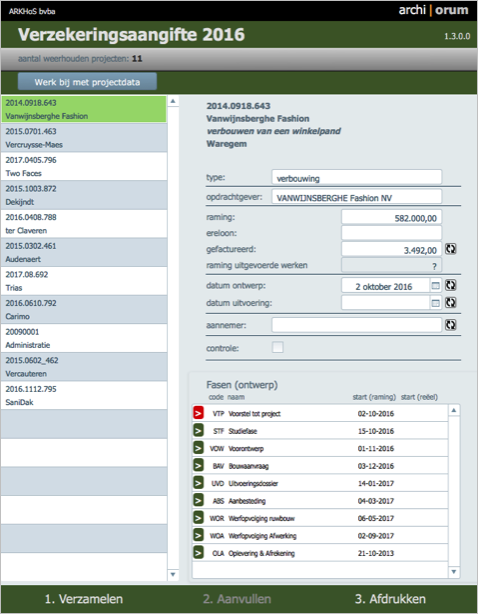Screen dimensions: 478x614
Task: Click the start date 01-11-2016
Action: [376, 448]
